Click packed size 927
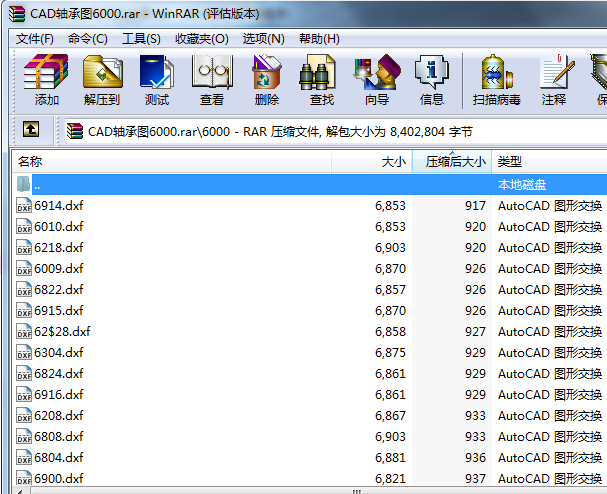 pos(475,332)
